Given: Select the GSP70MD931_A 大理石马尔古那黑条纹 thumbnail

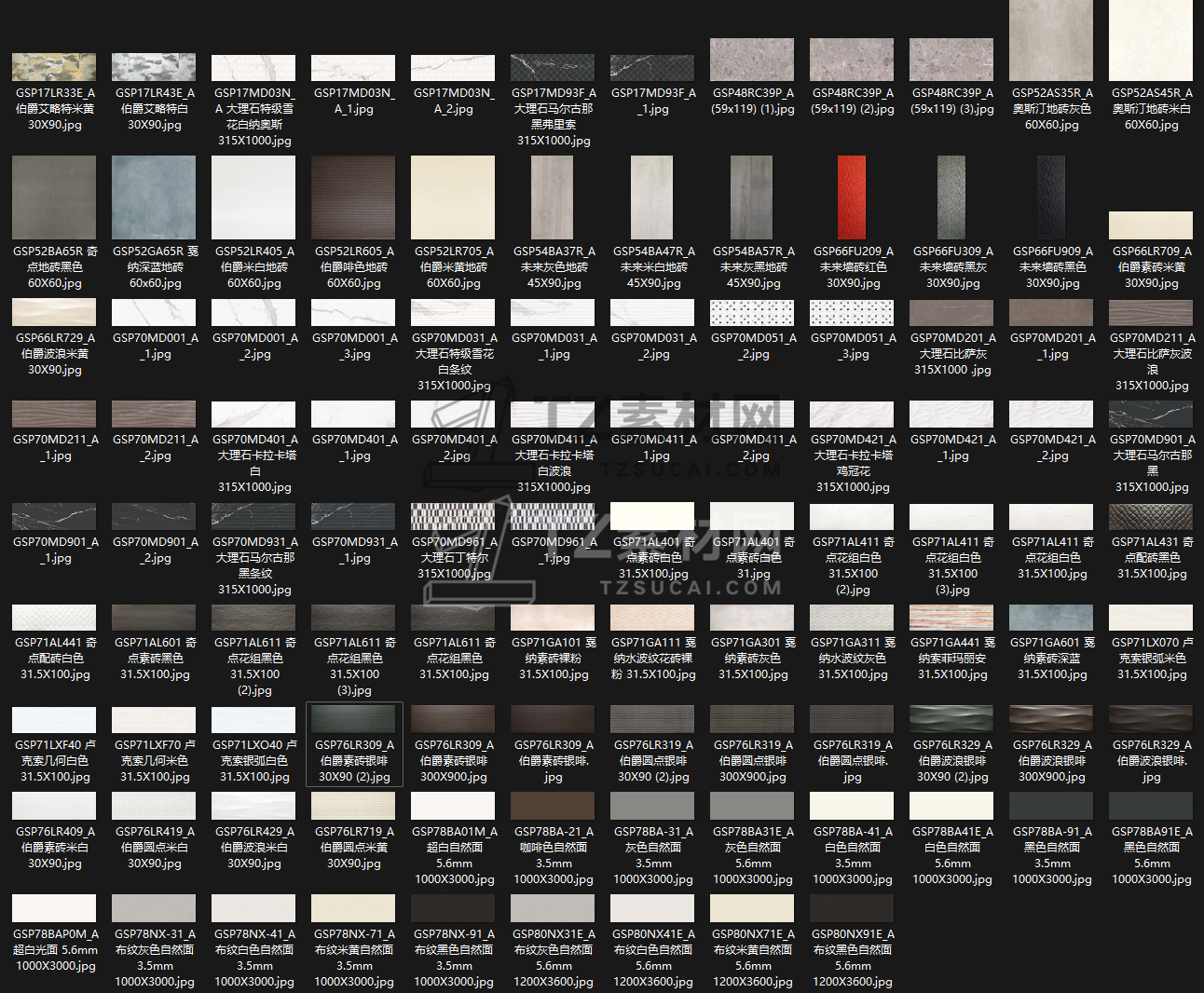Looking at the screenshot, I should 253,516.
